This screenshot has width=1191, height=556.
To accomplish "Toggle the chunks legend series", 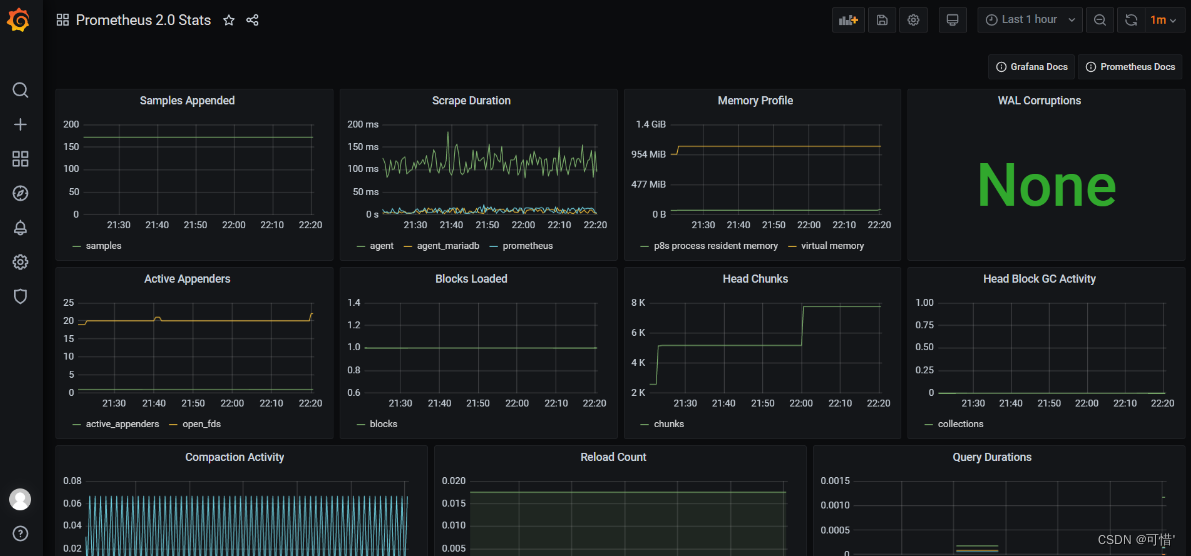I will (668, 424).
